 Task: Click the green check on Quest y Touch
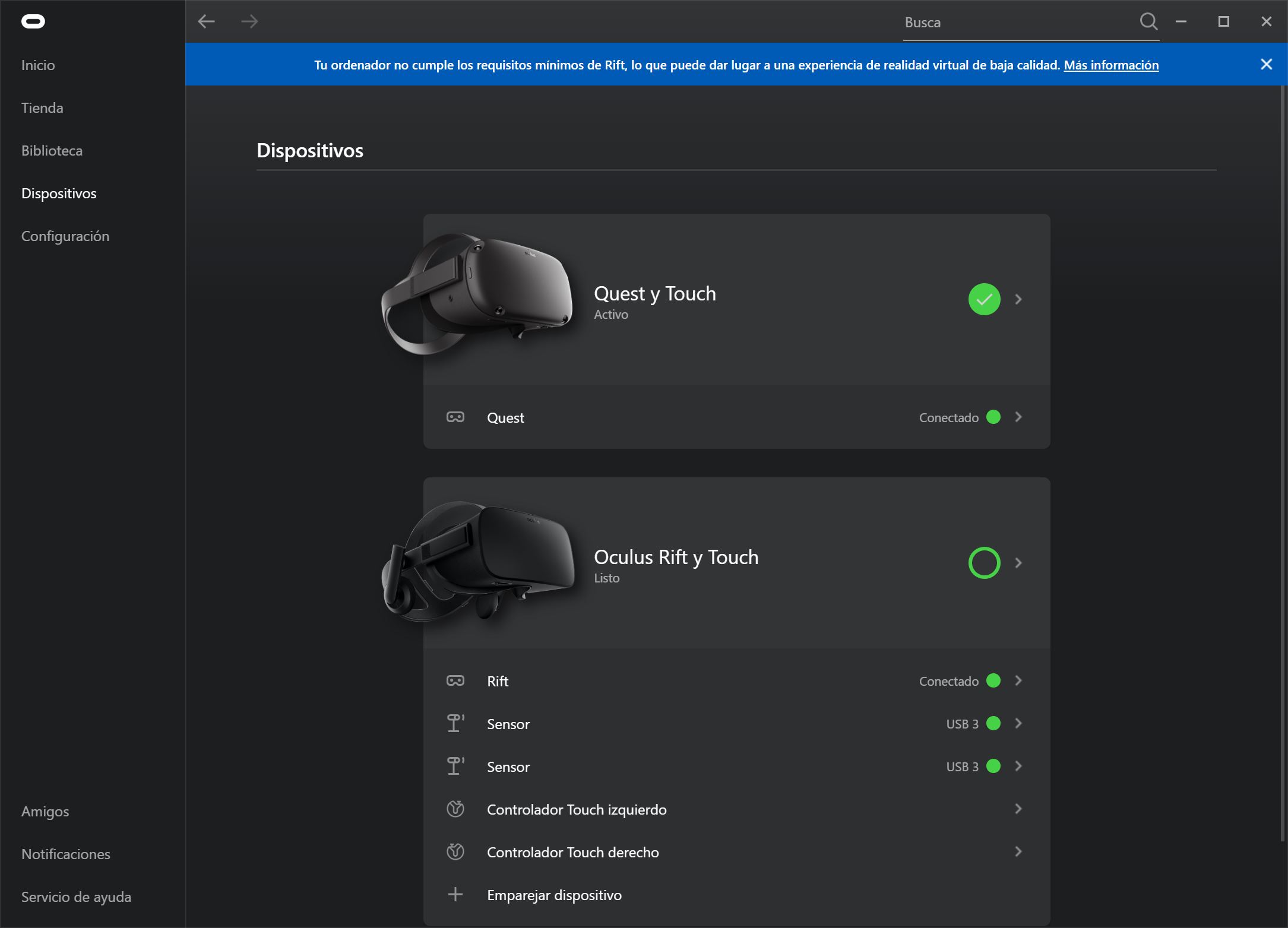984,300
